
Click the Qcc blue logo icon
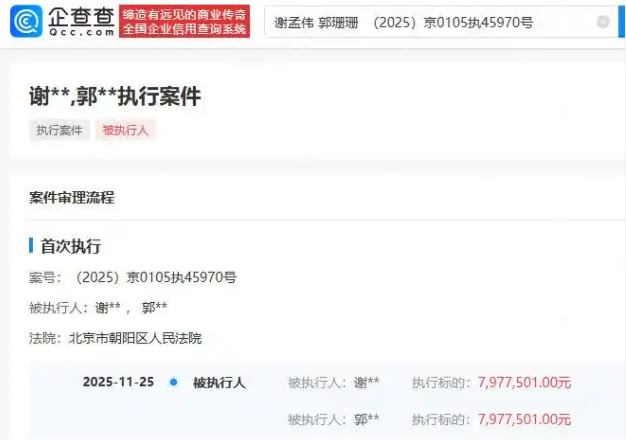[x=26, y=21]
